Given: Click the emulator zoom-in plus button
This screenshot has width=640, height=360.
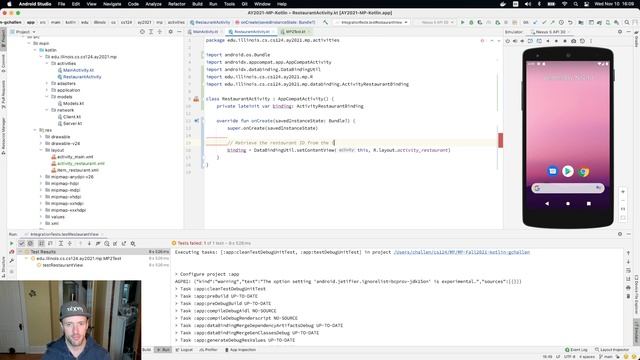Looking at the screenshot, I should point(623,191).
